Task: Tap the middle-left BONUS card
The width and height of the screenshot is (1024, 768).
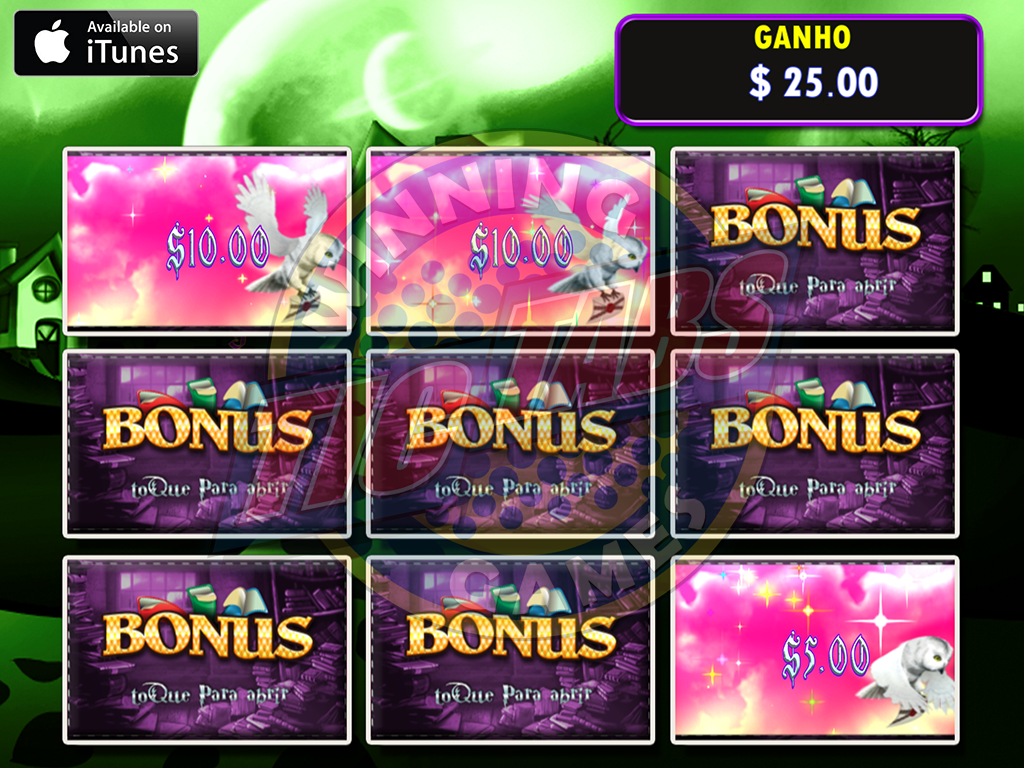Action: pos(207,444)
